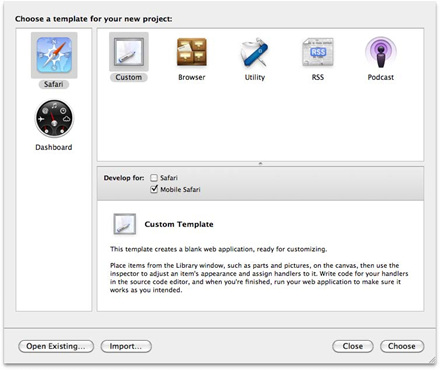Enable the Safari develop-for checkbox
This screenshot has height=370, width=440.
(x=154, y=178)
